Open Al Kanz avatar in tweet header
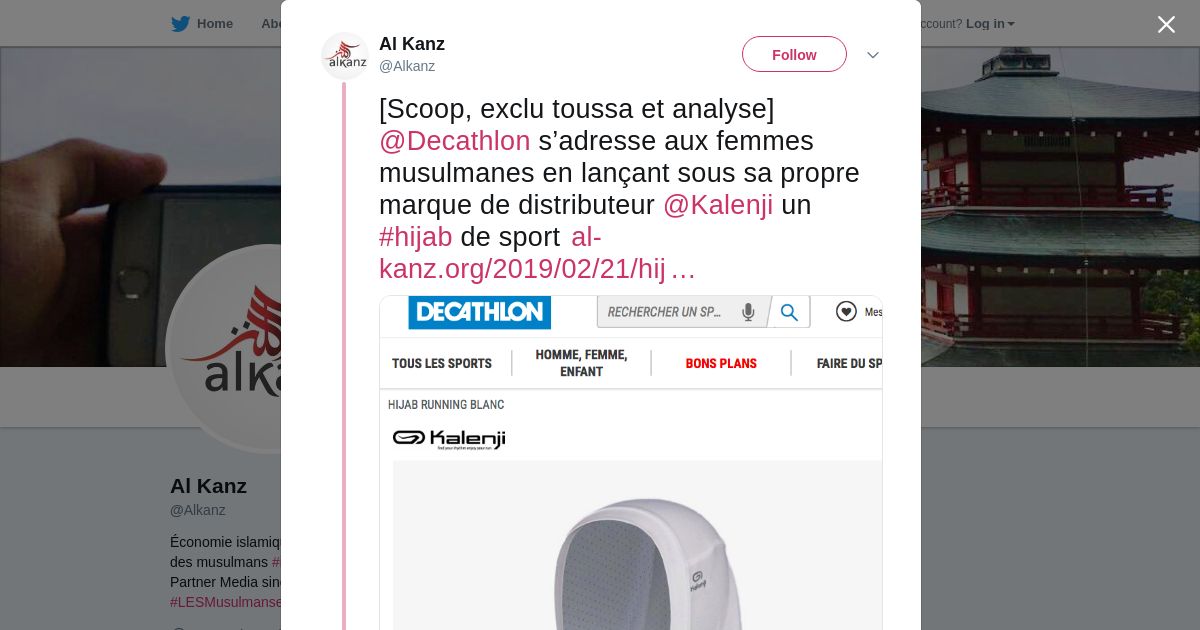Screen dimensions: 1200x630 coord(345,55)
